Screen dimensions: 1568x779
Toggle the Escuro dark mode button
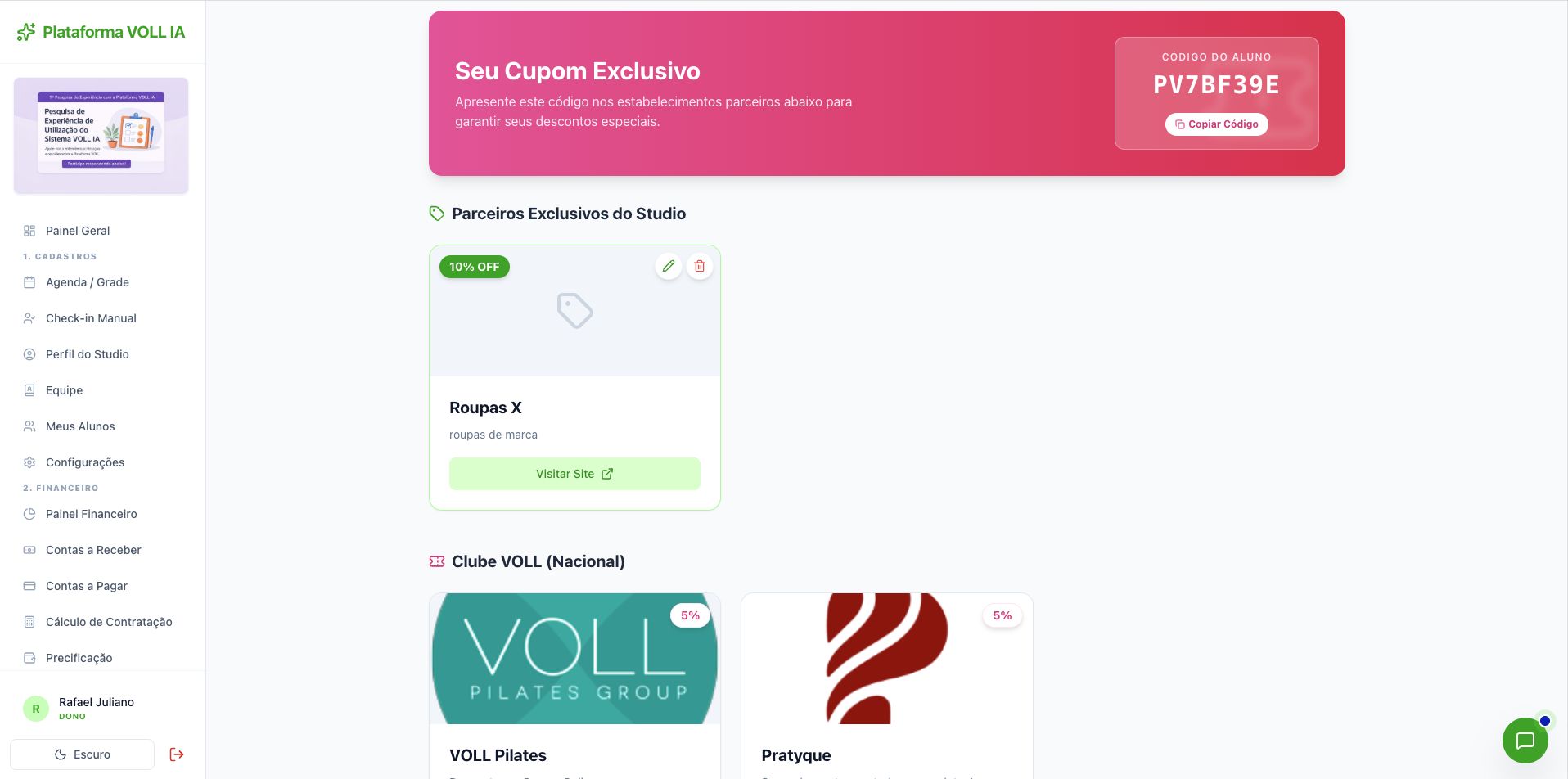point(82,754)
